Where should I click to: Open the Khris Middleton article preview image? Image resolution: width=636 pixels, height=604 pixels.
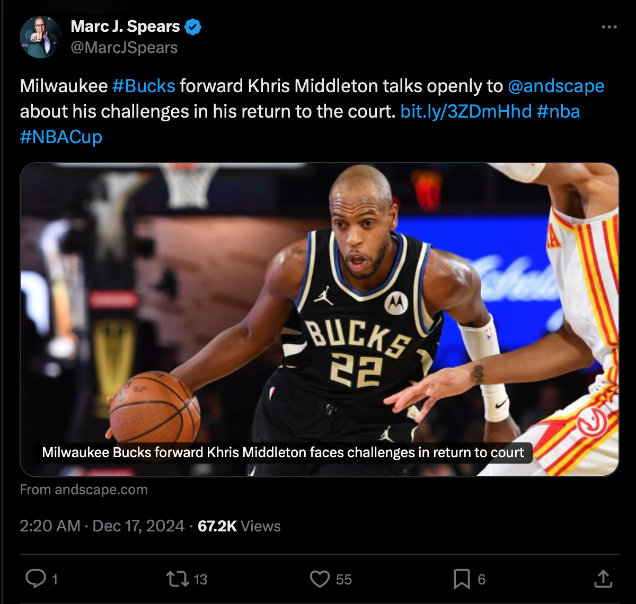[x=319, y=319]
